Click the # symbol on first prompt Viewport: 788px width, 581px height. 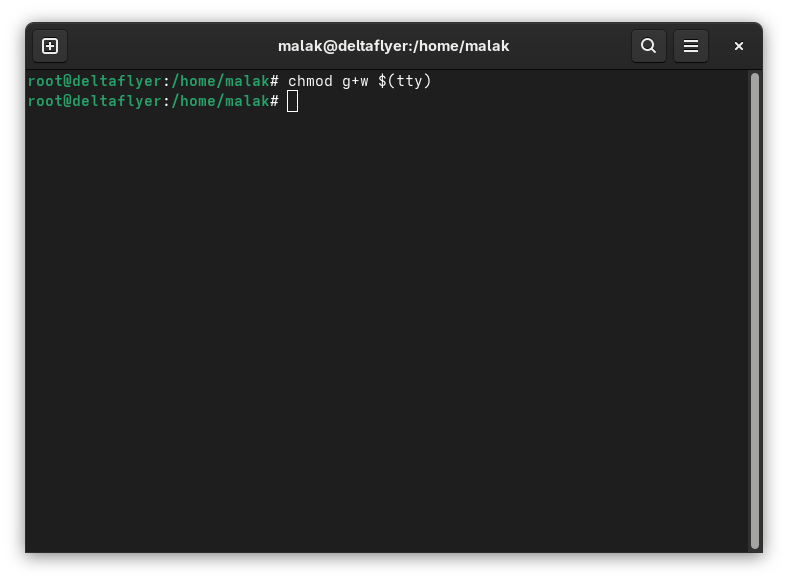pos(274,81)
